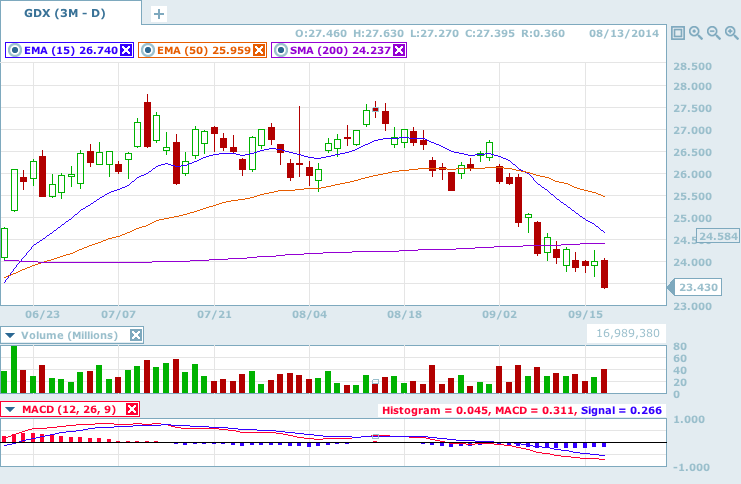The height and width of the screenshot is (484, 741).
Task: Close the MACD (12, 26, 9) panel
Action: click(x=132, y=409)
